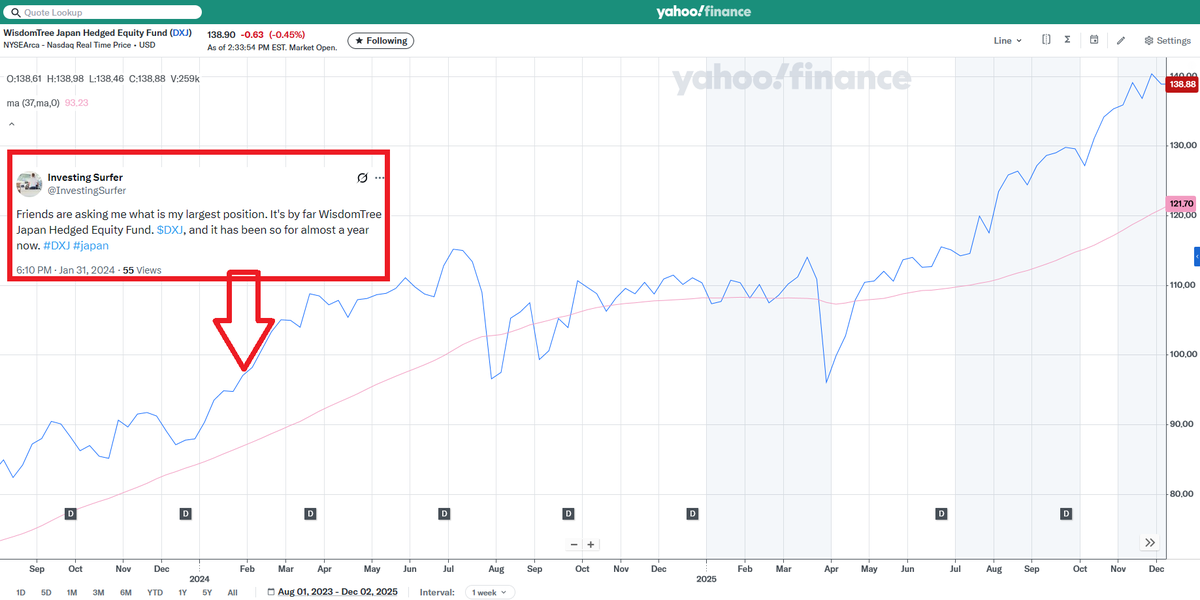Open the tweet's three-dot more menu
This screenshot has height=600, width=1200.
coord(380,178)
